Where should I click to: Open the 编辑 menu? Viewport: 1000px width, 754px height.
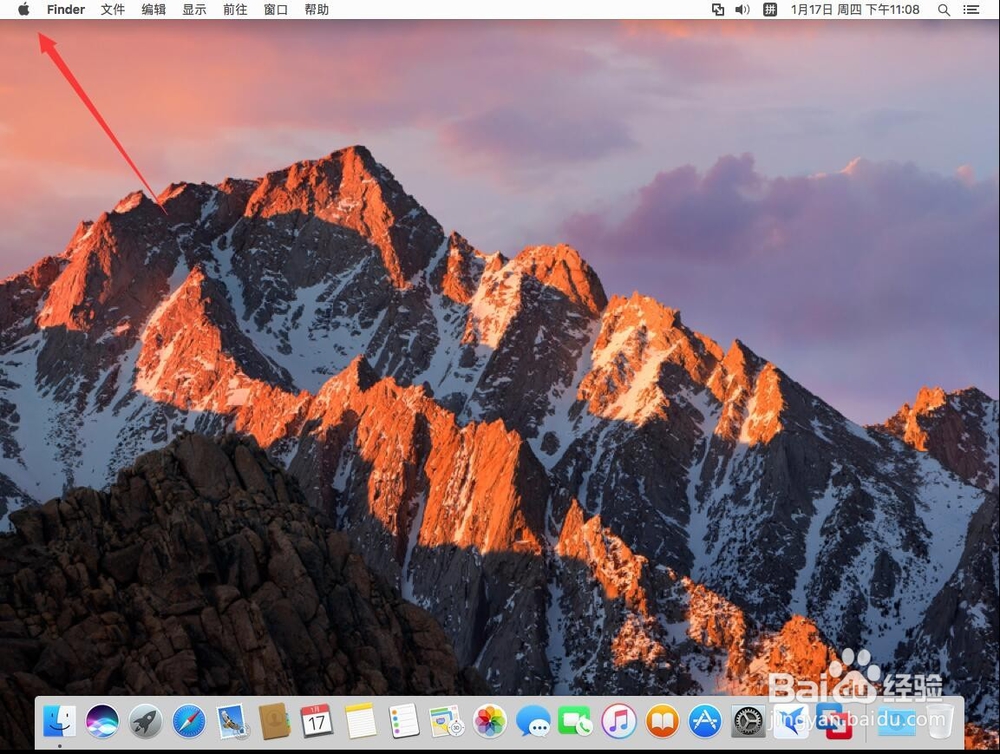point(153,10)
